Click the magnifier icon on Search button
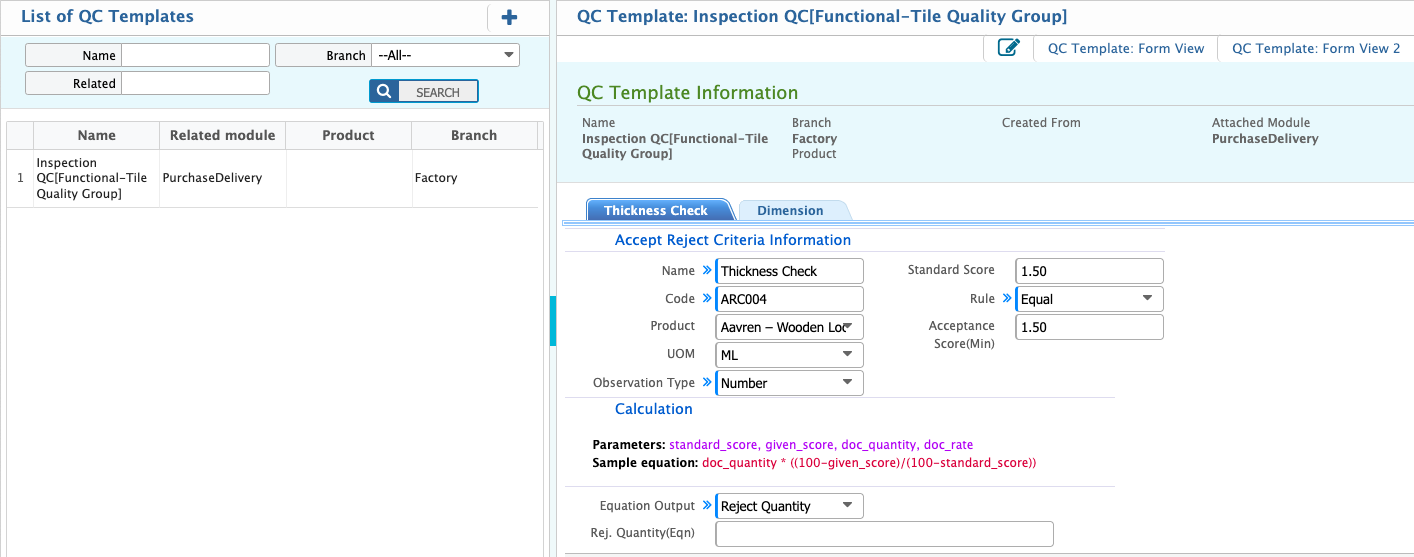This screenshot has width=1414, height=557. pos(384,92)
